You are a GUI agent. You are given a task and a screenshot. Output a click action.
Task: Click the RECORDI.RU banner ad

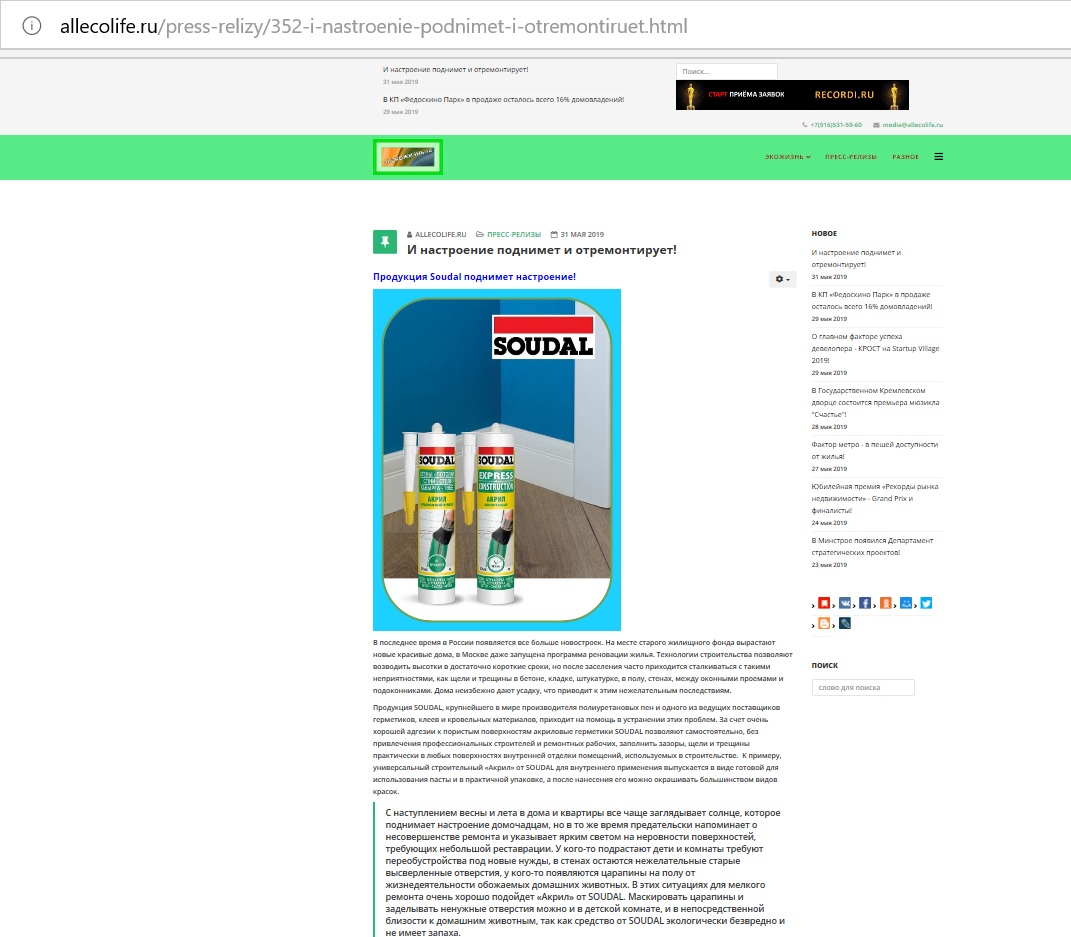792,95
